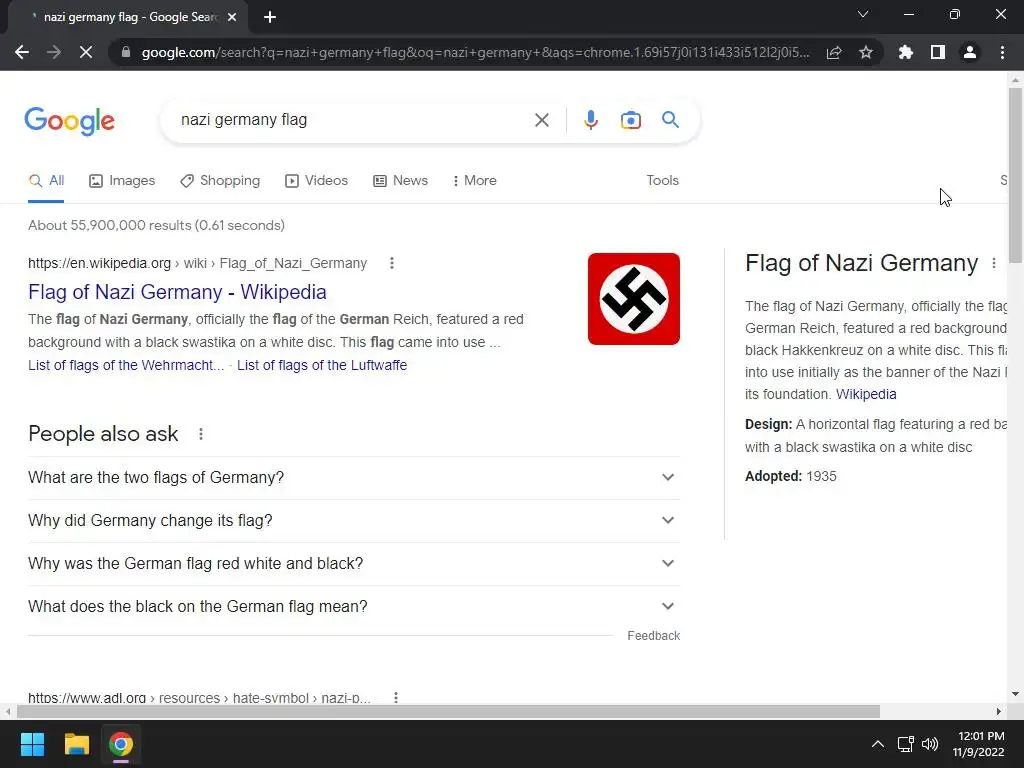Submit the search with the magnifier icon
The height and width of the screenshot is (768, 1024).
coord(670,120)
